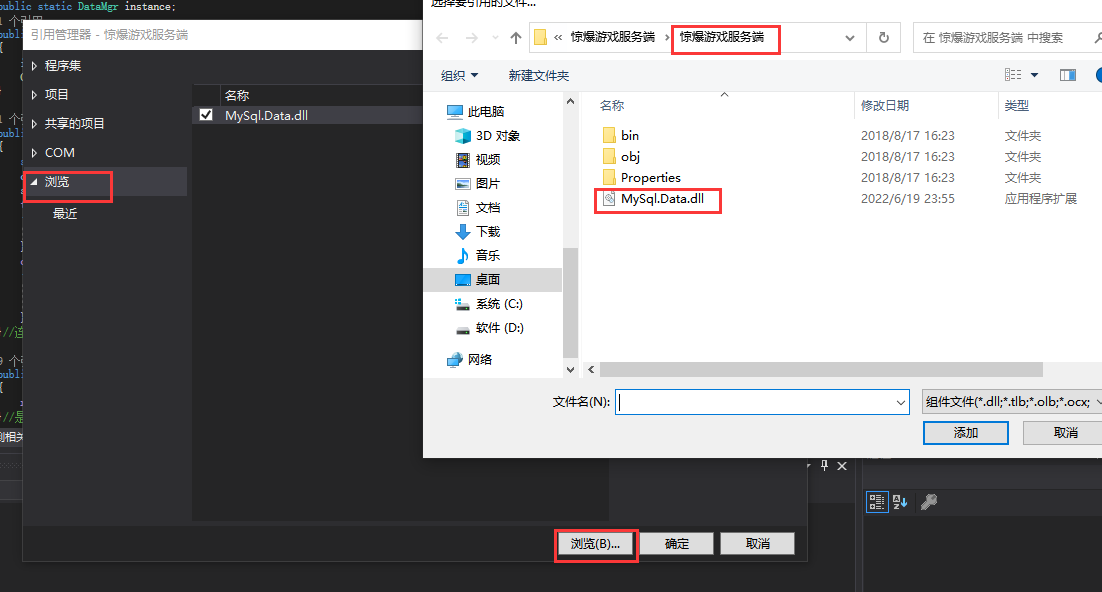Expand 项目 in Reference Manager
This screenshot has height=592, width=1102.
point(34,94)
